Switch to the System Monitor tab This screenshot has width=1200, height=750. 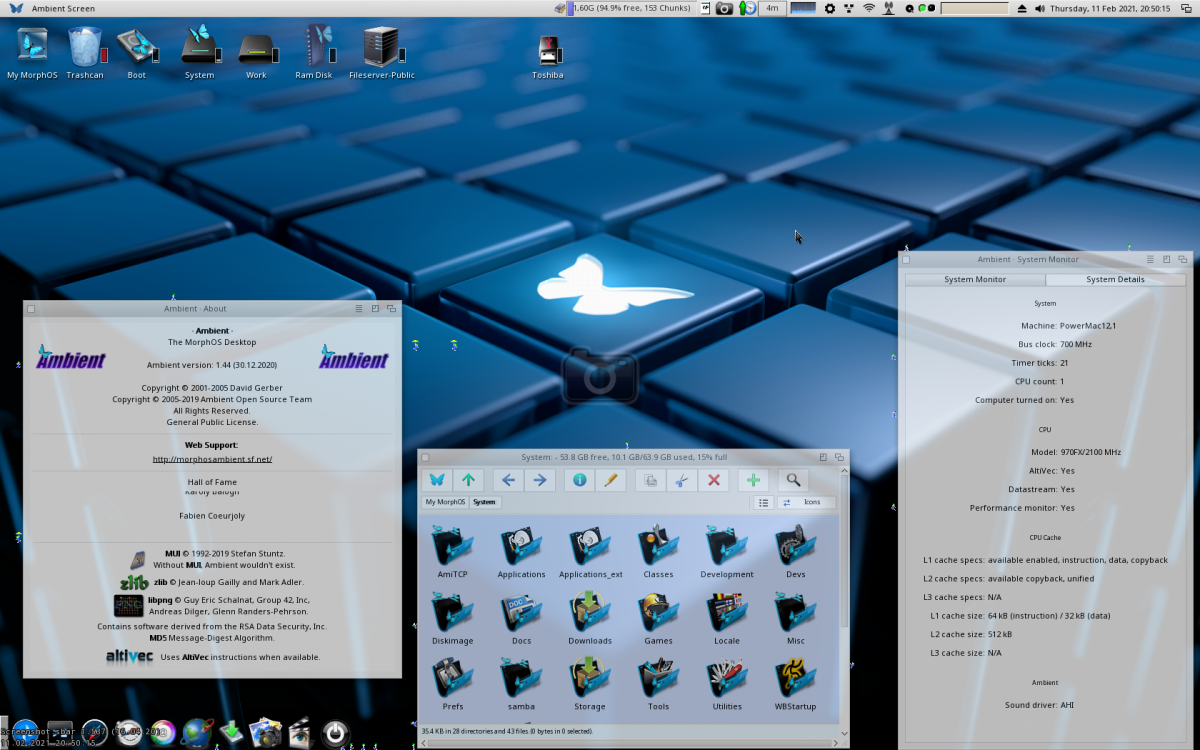(x=975, y=279)
